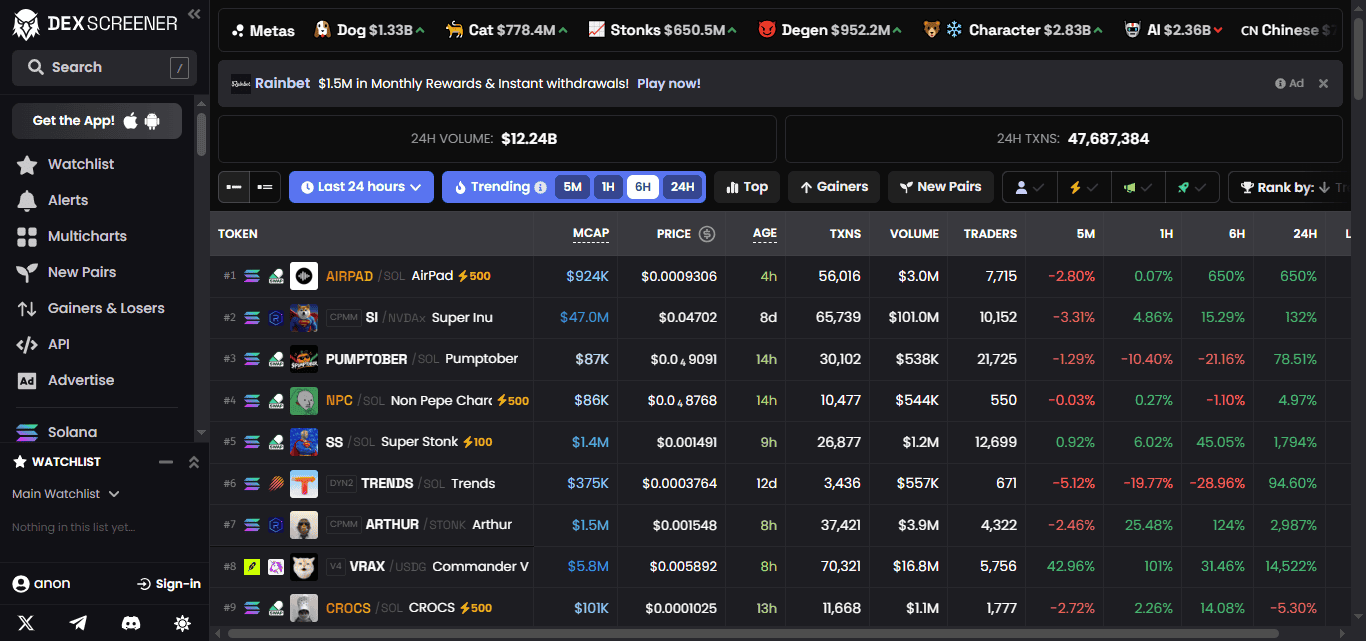Toggle the launchpad filter with rocket icon
The height and width of the screenshot is (641, 1366).
(1192, 187)
